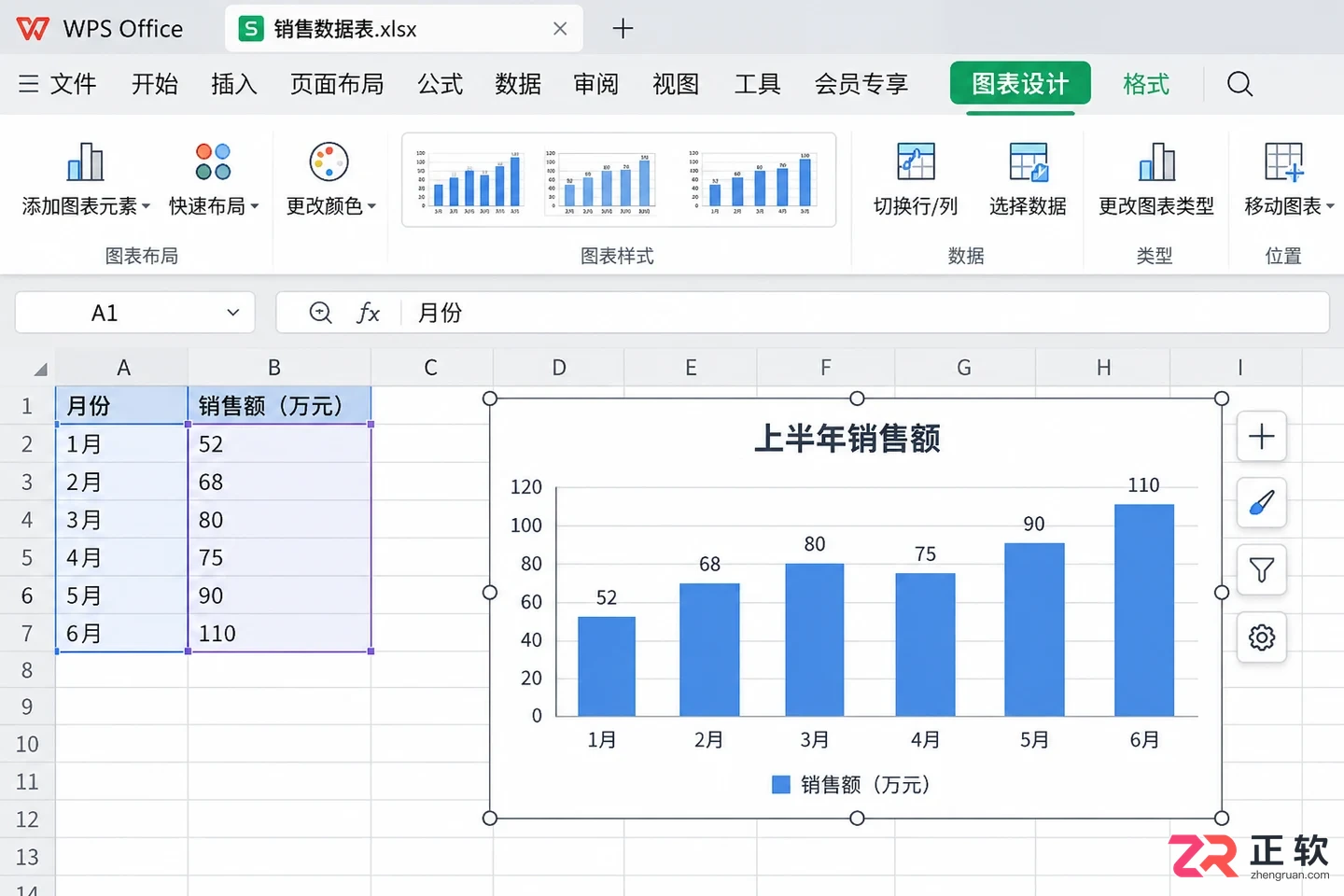Expand the 移动图表 dropdown arrow
This screenshot has width=1344, height=896.
coord(1330,206)
